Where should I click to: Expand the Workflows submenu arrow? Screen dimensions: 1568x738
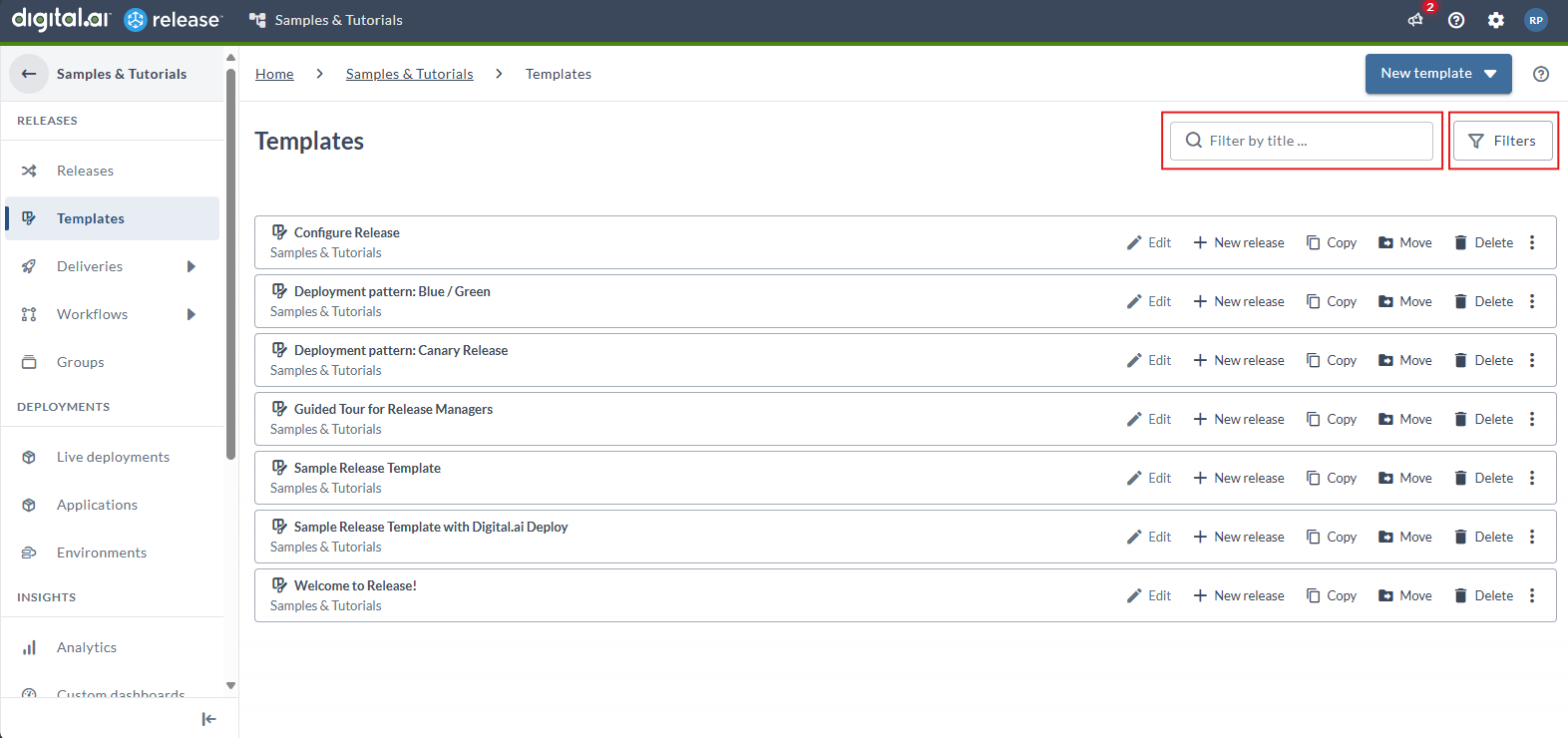tap(192, 314)
